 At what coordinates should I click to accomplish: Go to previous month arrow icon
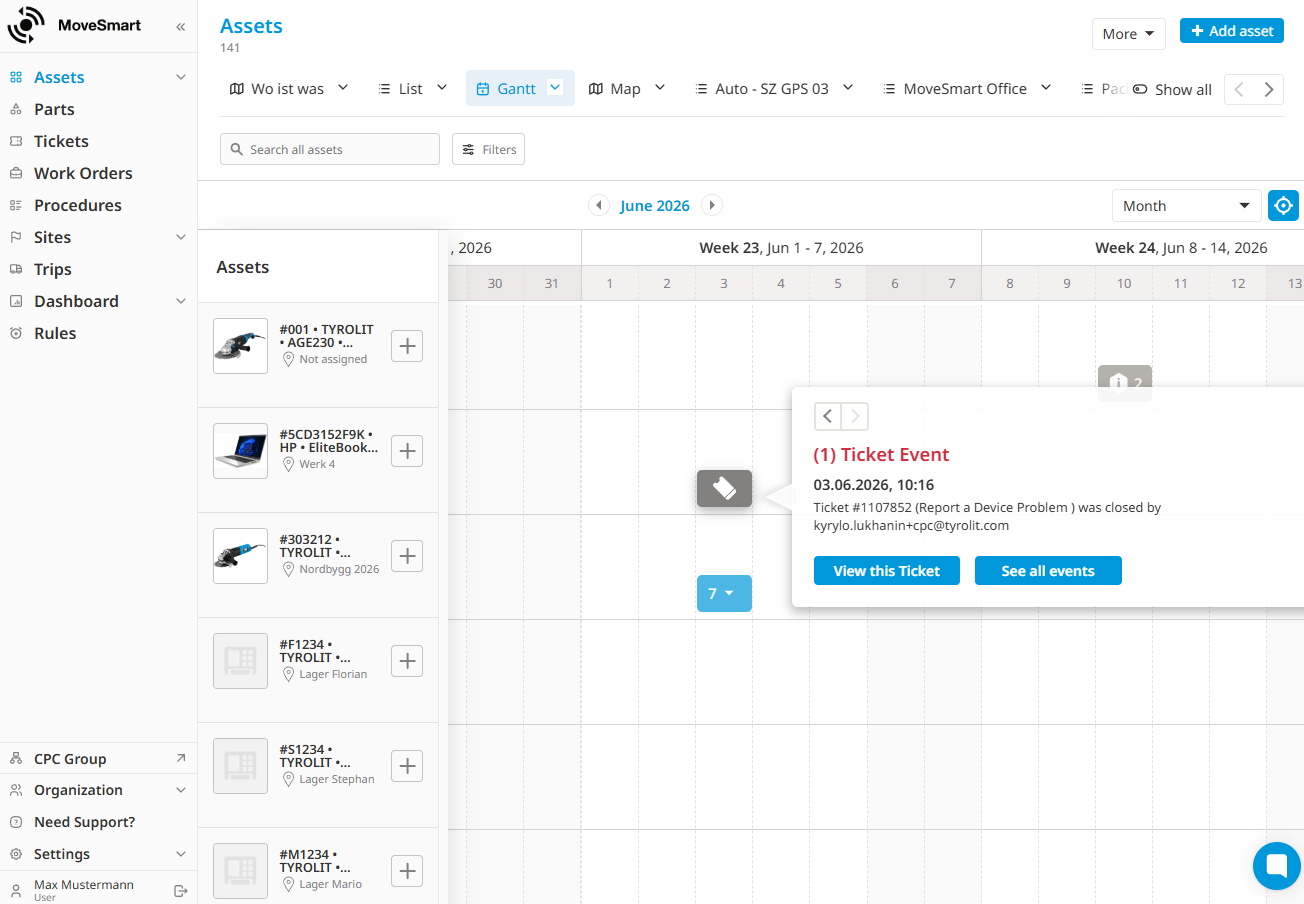[599, 205]
